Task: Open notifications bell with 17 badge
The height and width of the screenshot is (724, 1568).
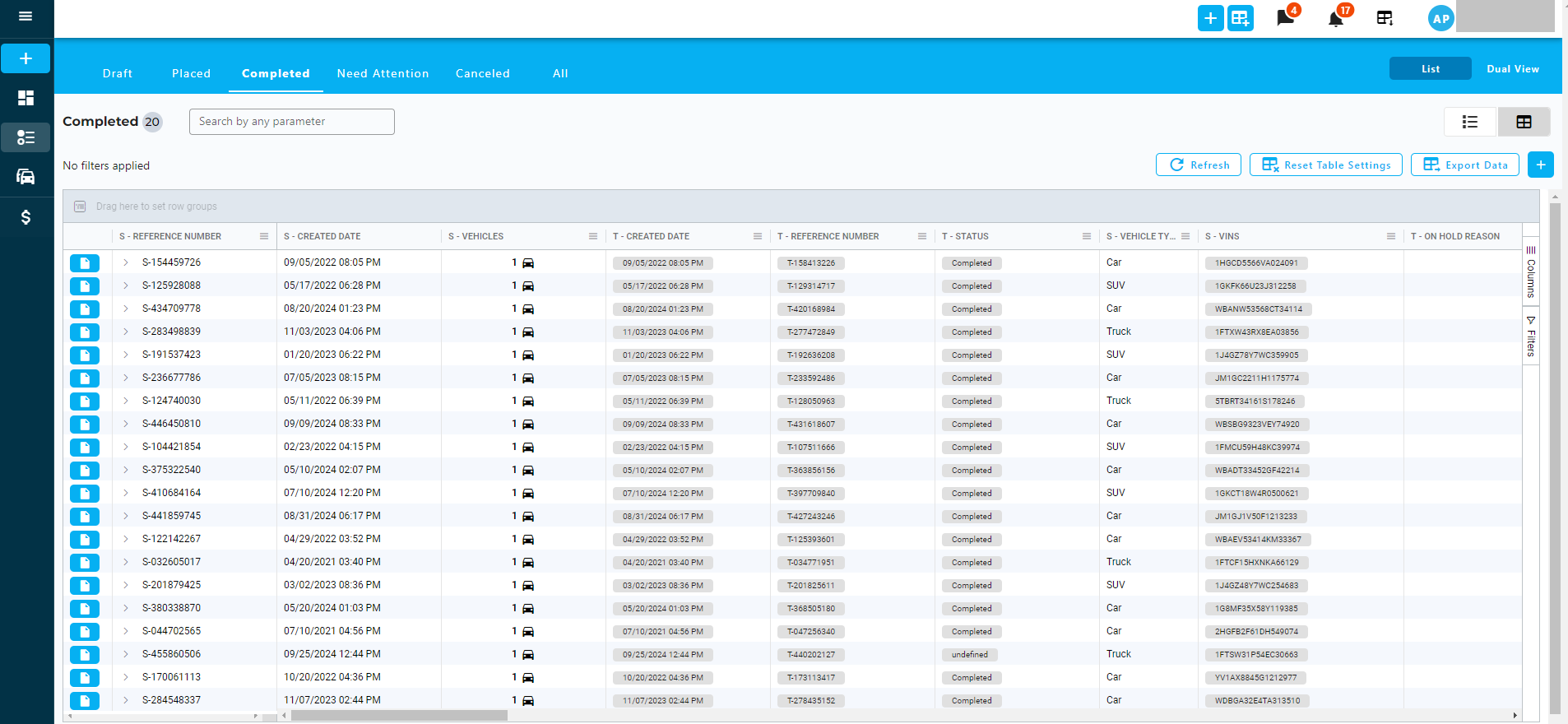Action: coord(1336,18)
